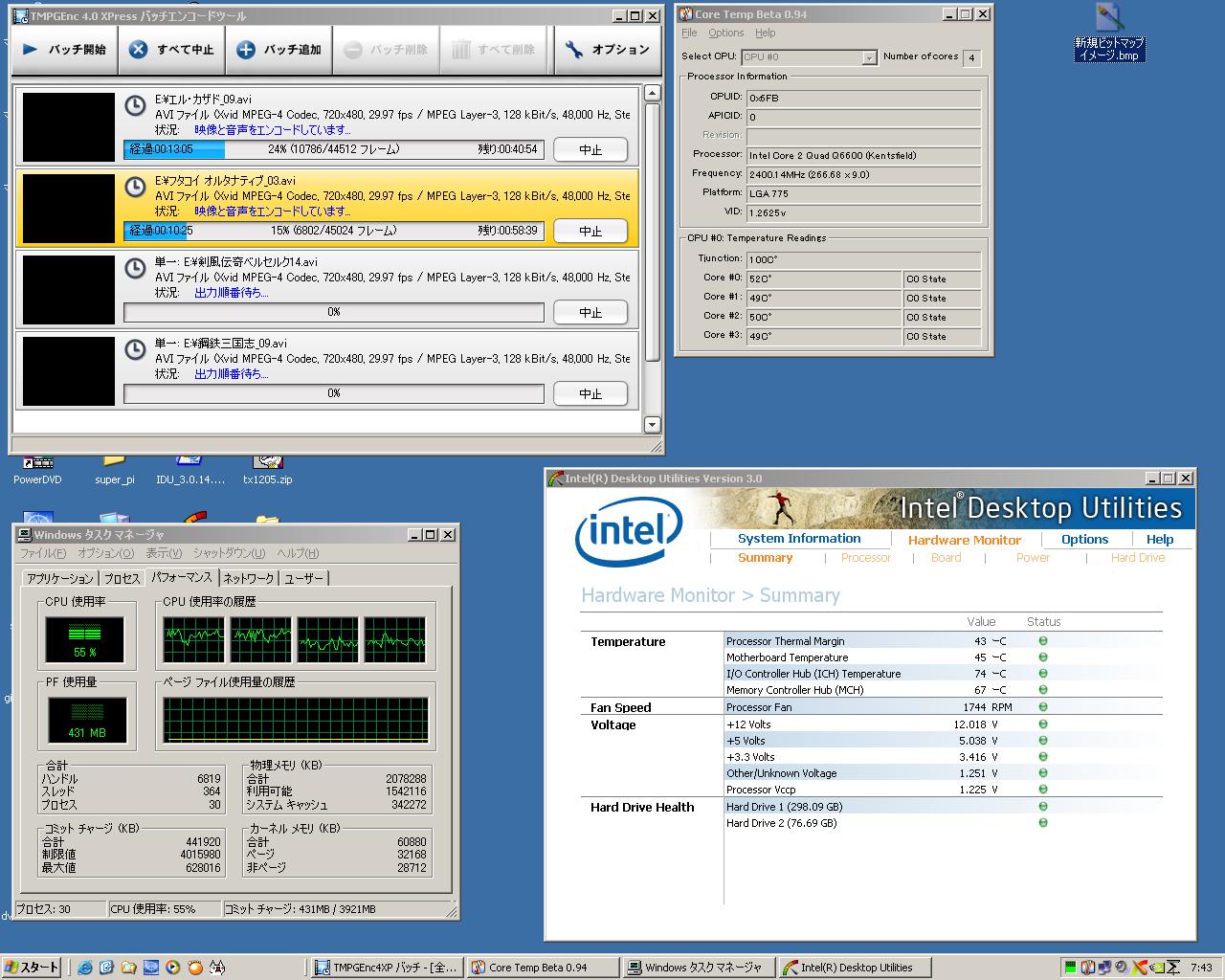
Task: Open the シャットダウン(U) menu in Task Manager
Action: click(229, 553)
